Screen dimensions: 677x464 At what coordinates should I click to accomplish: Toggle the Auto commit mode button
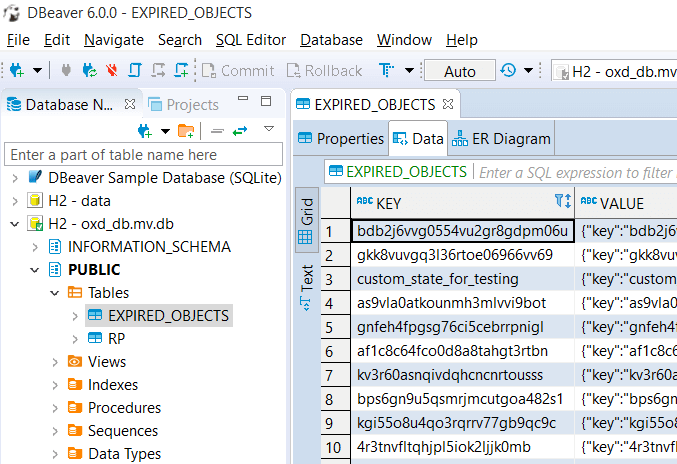tap(460, 71)
